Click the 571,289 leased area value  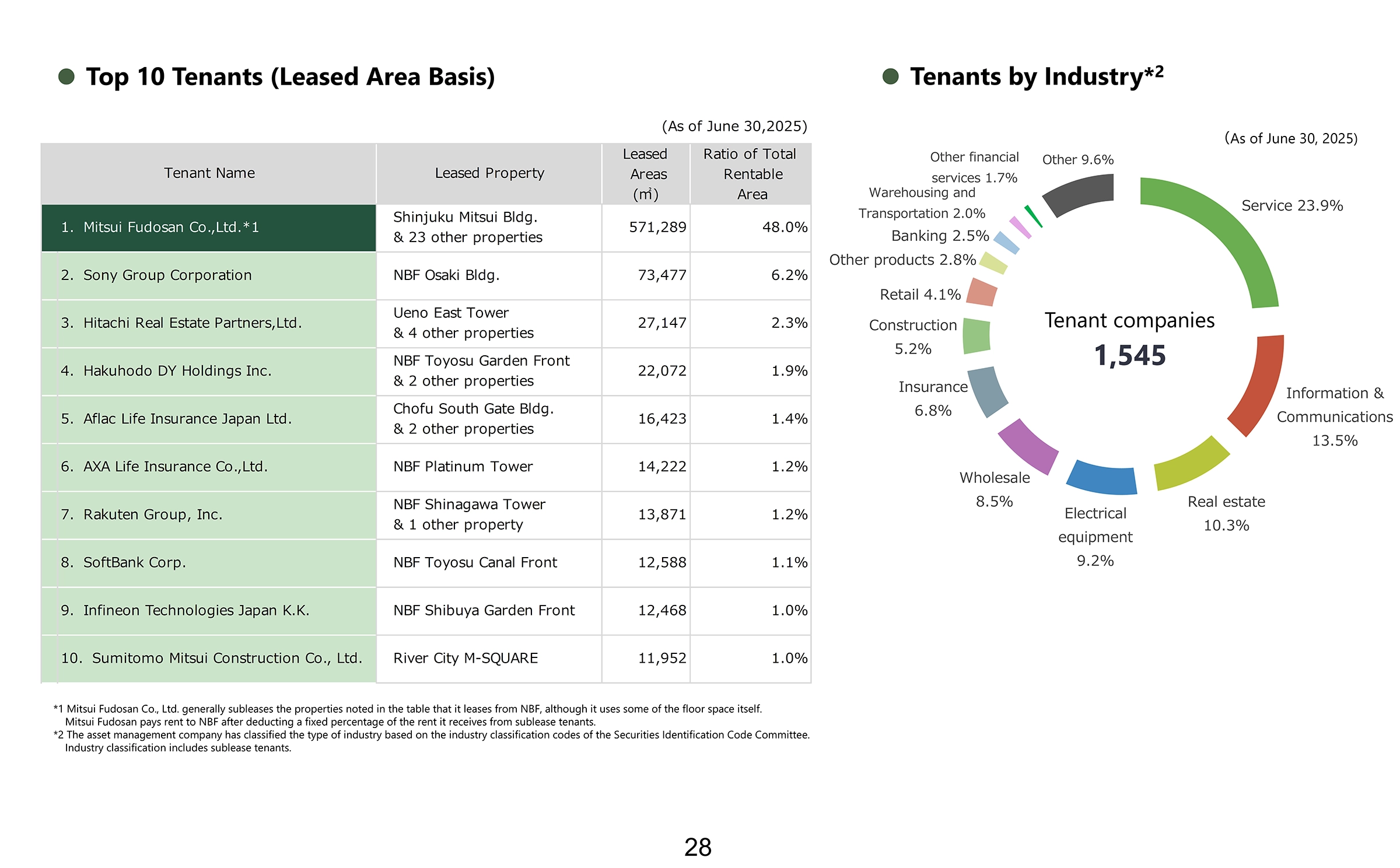(x=657, y=228)
